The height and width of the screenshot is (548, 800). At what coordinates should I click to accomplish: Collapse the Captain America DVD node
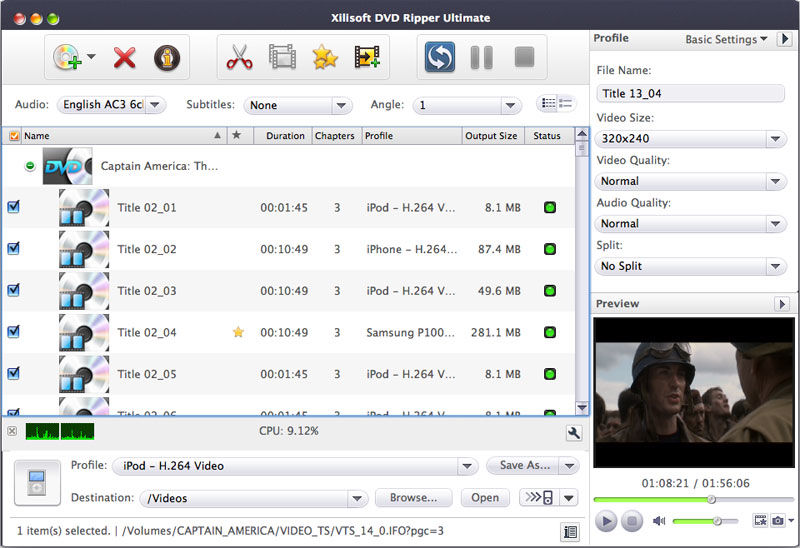point(30,166)
